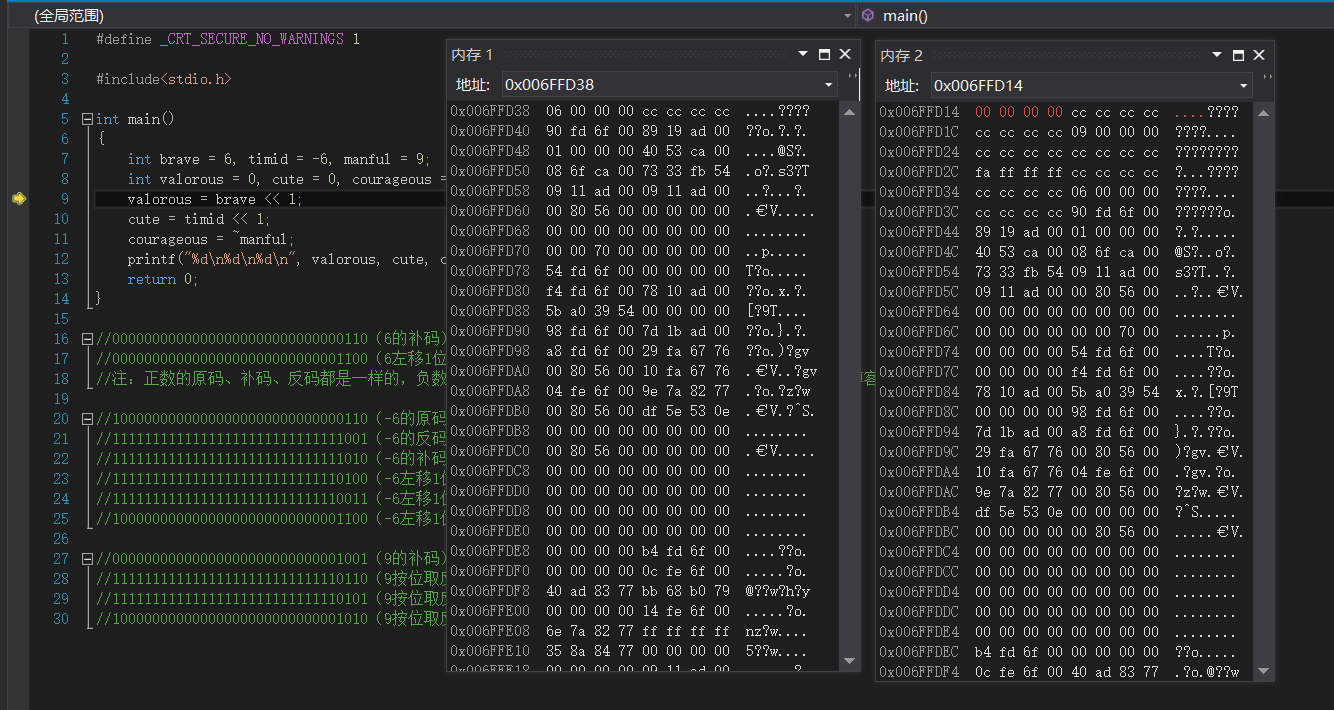
Task: Click the 'return 0;' statement
Action: 163,279
